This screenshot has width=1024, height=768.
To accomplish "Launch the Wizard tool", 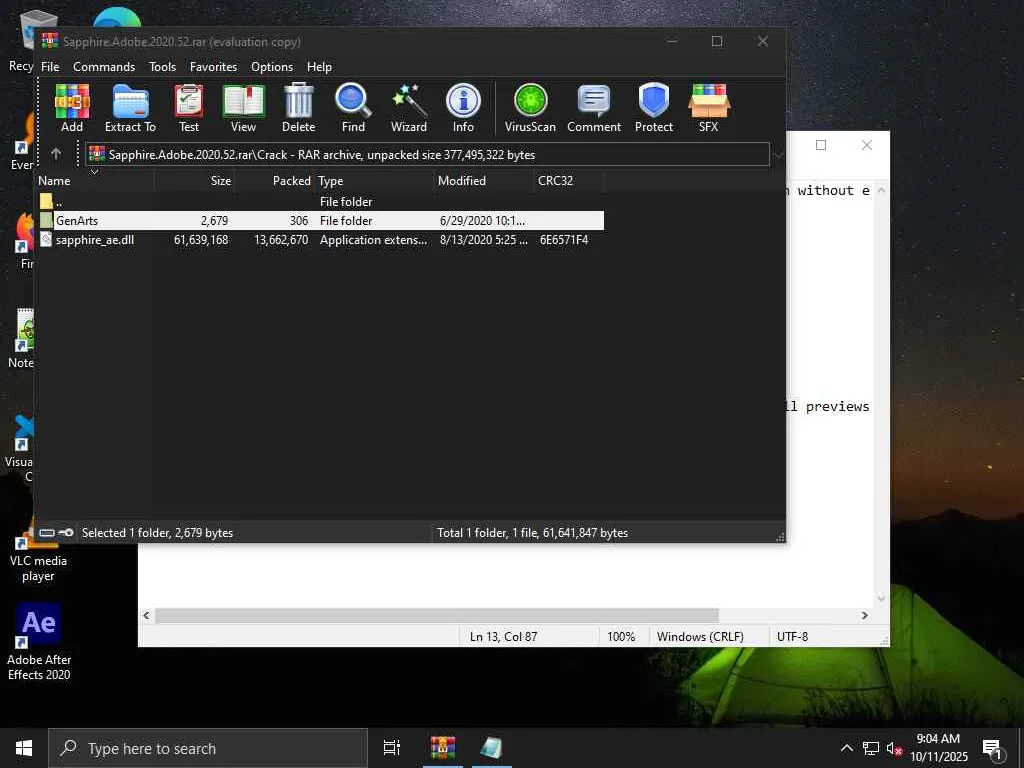I will tap(409, 108).
